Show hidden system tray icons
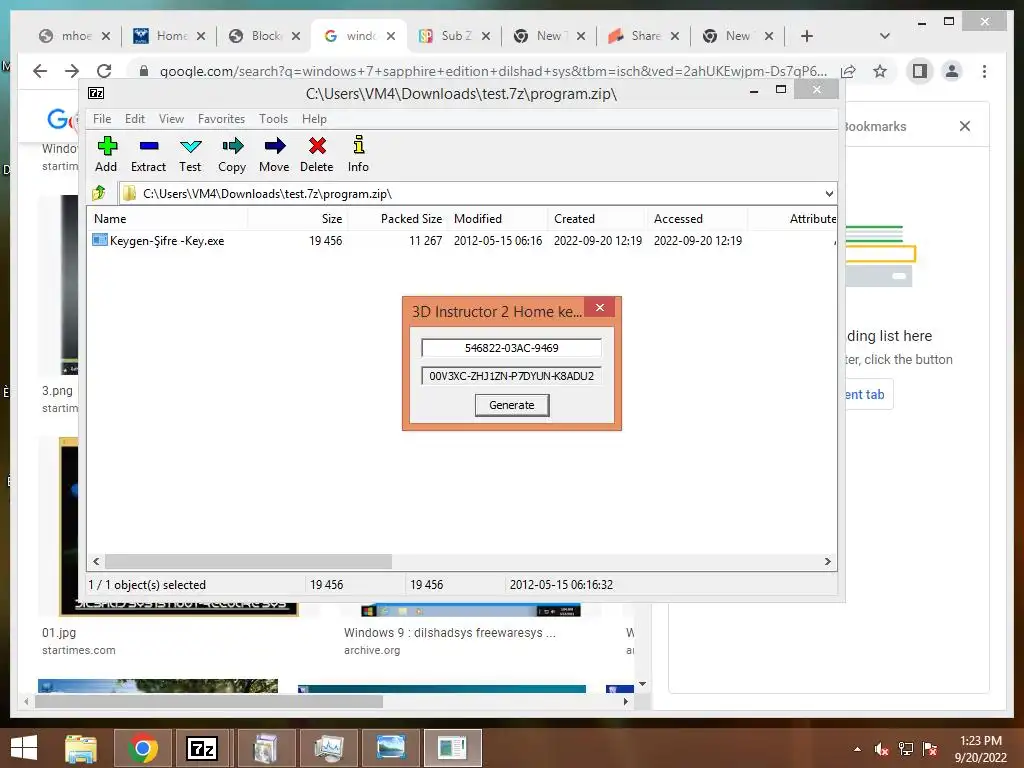This screenshot has height=768, width=1024. tap(857, 749)
